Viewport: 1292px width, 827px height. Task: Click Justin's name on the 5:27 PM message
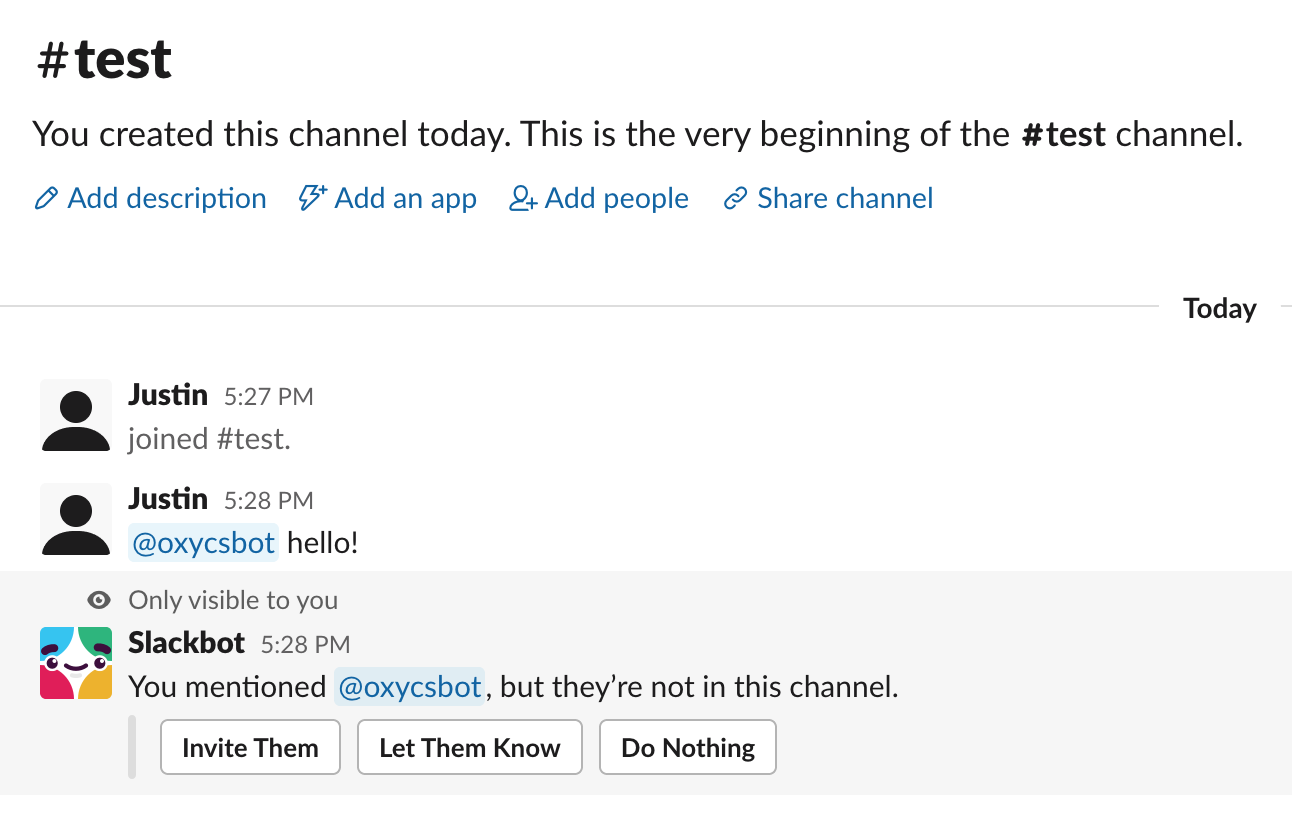pyautogui.click(x=168, y=395)
